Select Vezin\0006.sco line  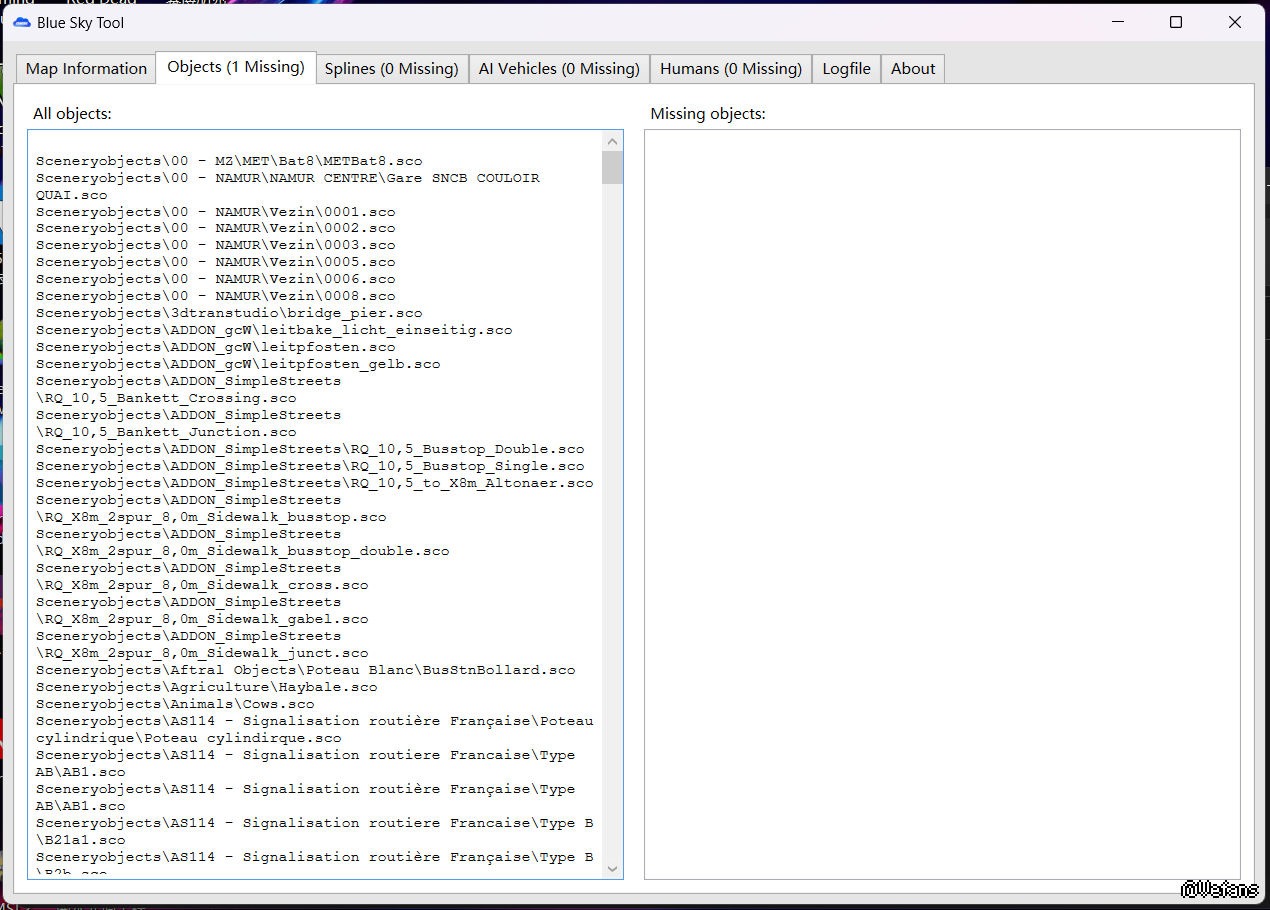pyautogui.click(x=215, y=280)
